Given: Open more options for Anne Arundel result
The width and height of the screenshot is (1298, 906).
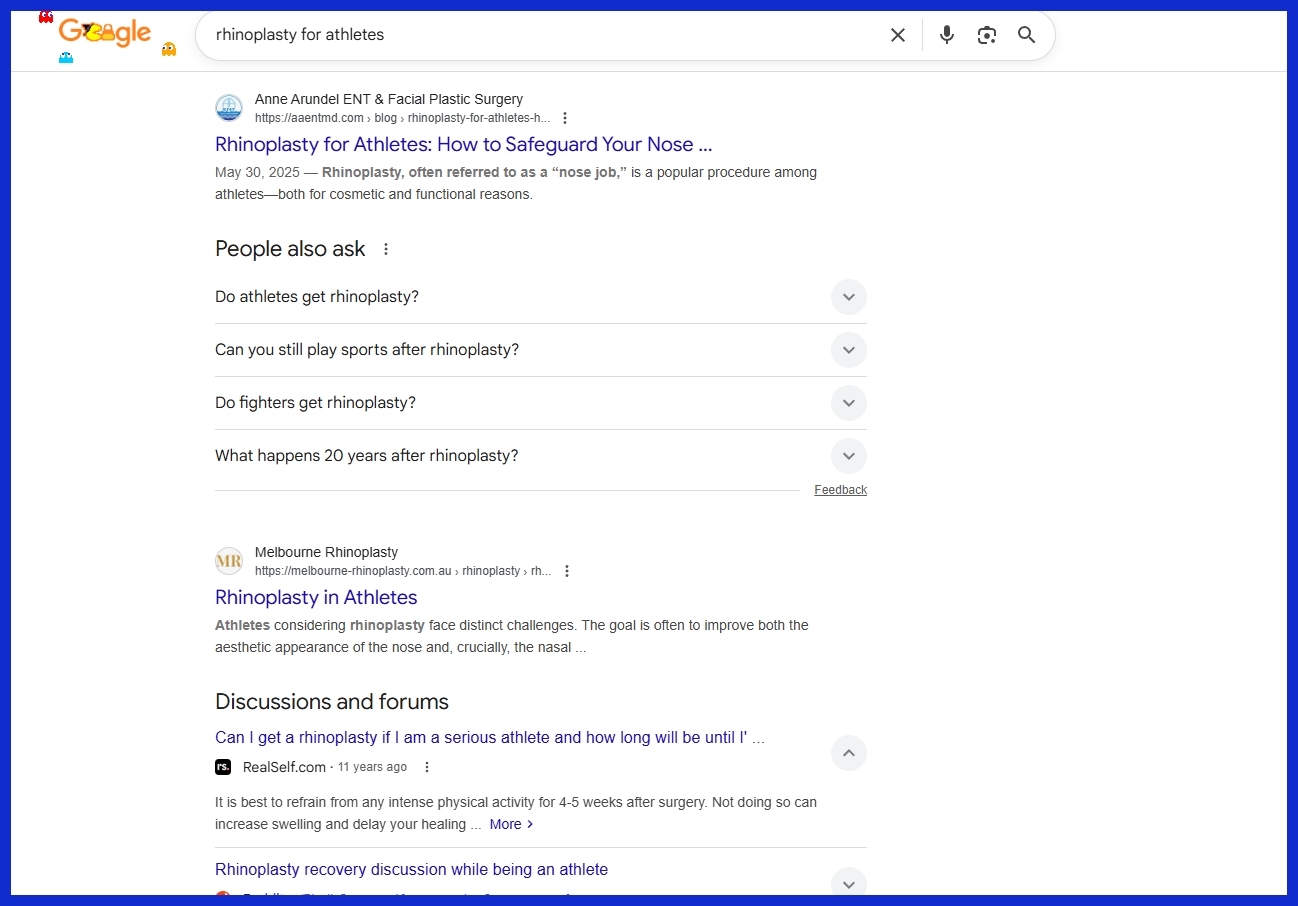Looking at the screenshot, I should coord(565,118).
